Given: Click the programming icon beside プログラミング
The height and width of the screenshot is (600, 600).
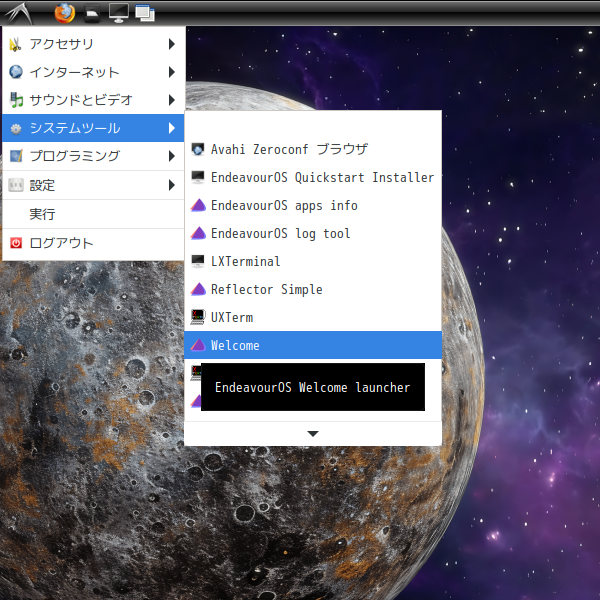Looking at the screenshot, I should tap(16, 156).
